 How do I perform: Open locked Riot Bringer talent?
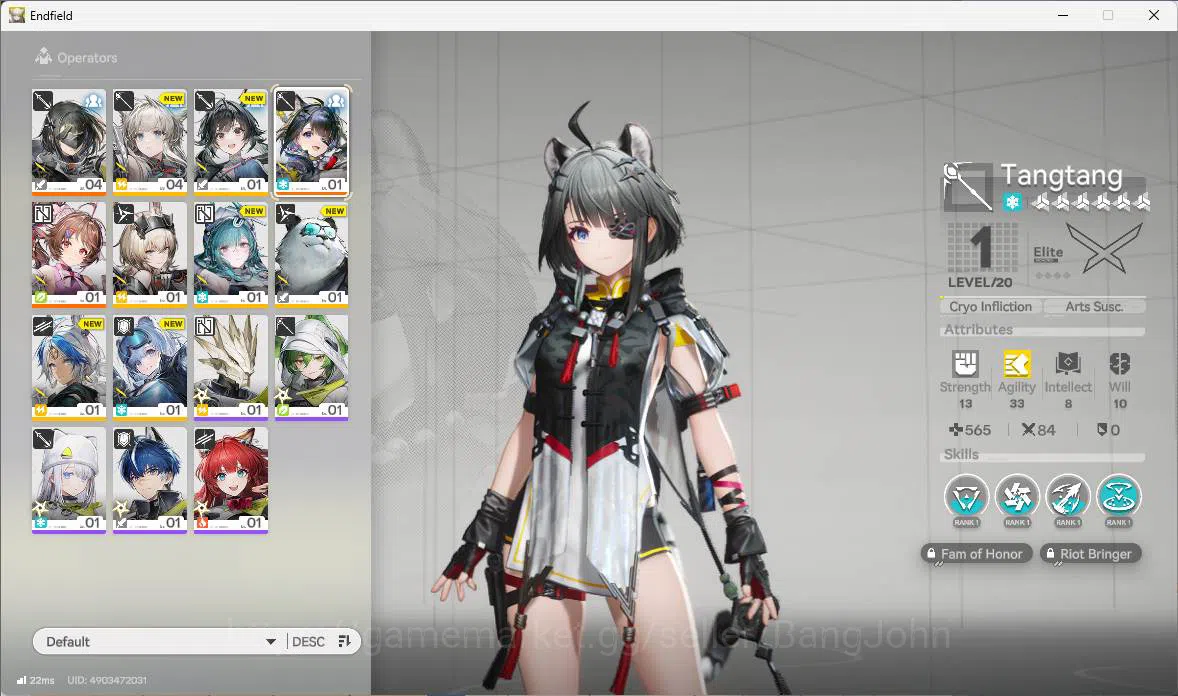(1091, 554)
